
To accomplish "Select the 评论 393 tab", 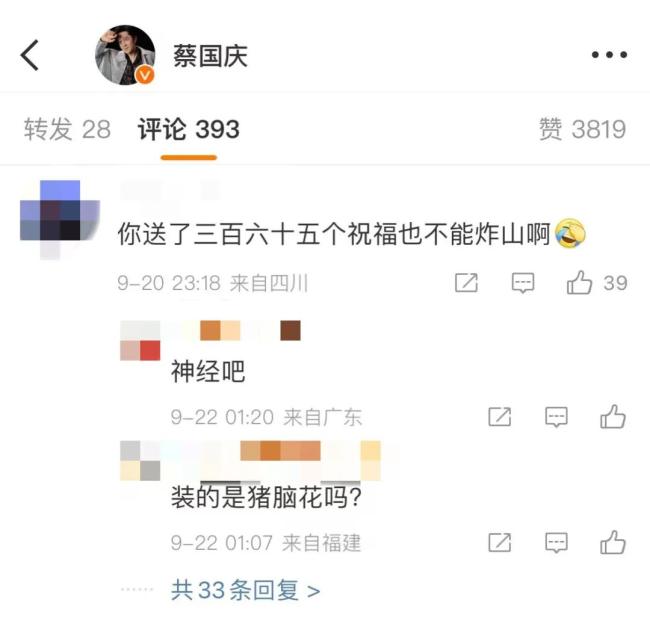I will [189, 129].
